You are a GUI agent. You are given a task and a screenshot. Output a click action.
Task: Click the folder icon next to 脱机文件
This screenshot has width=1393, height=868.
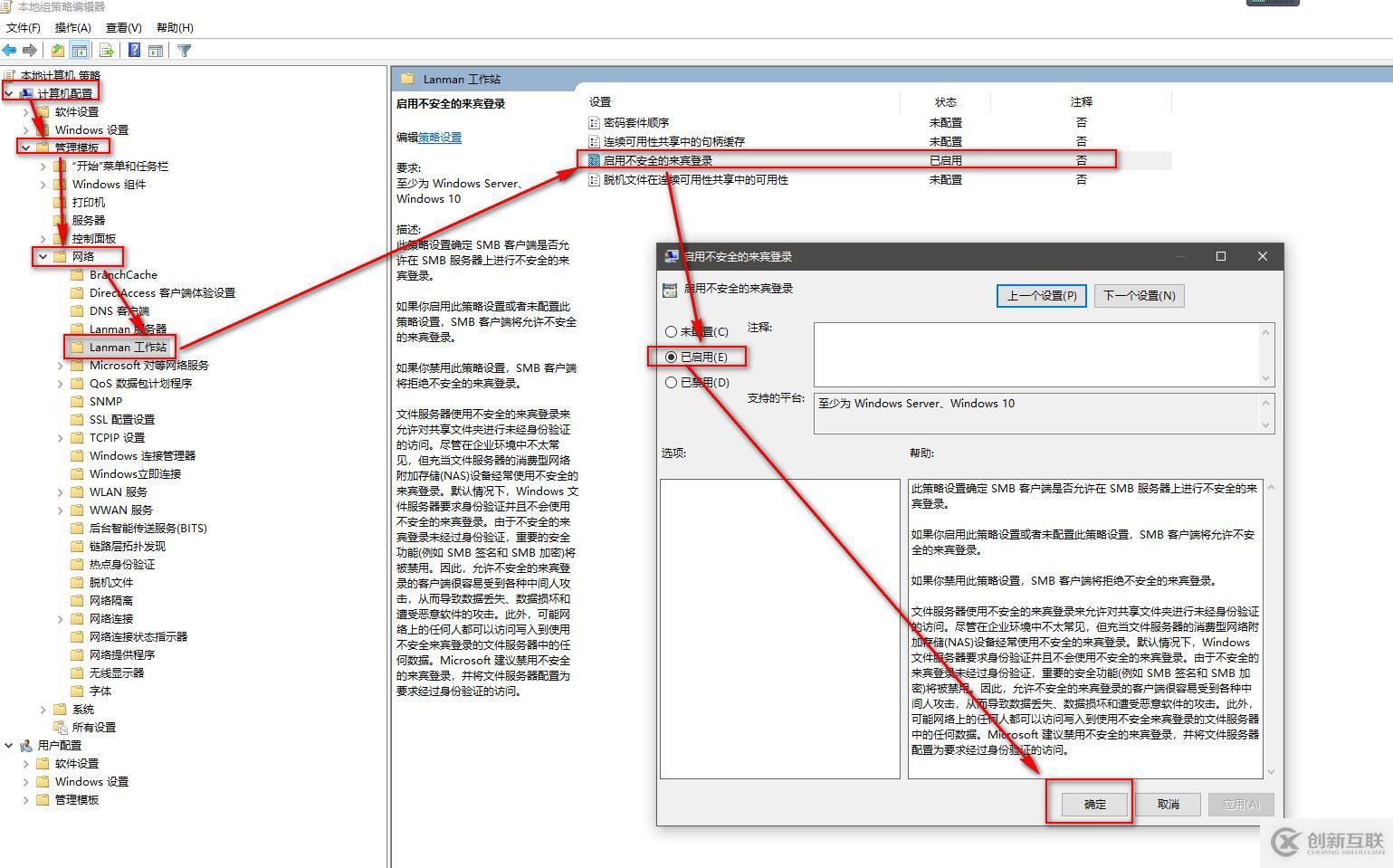tap(77, 582)
